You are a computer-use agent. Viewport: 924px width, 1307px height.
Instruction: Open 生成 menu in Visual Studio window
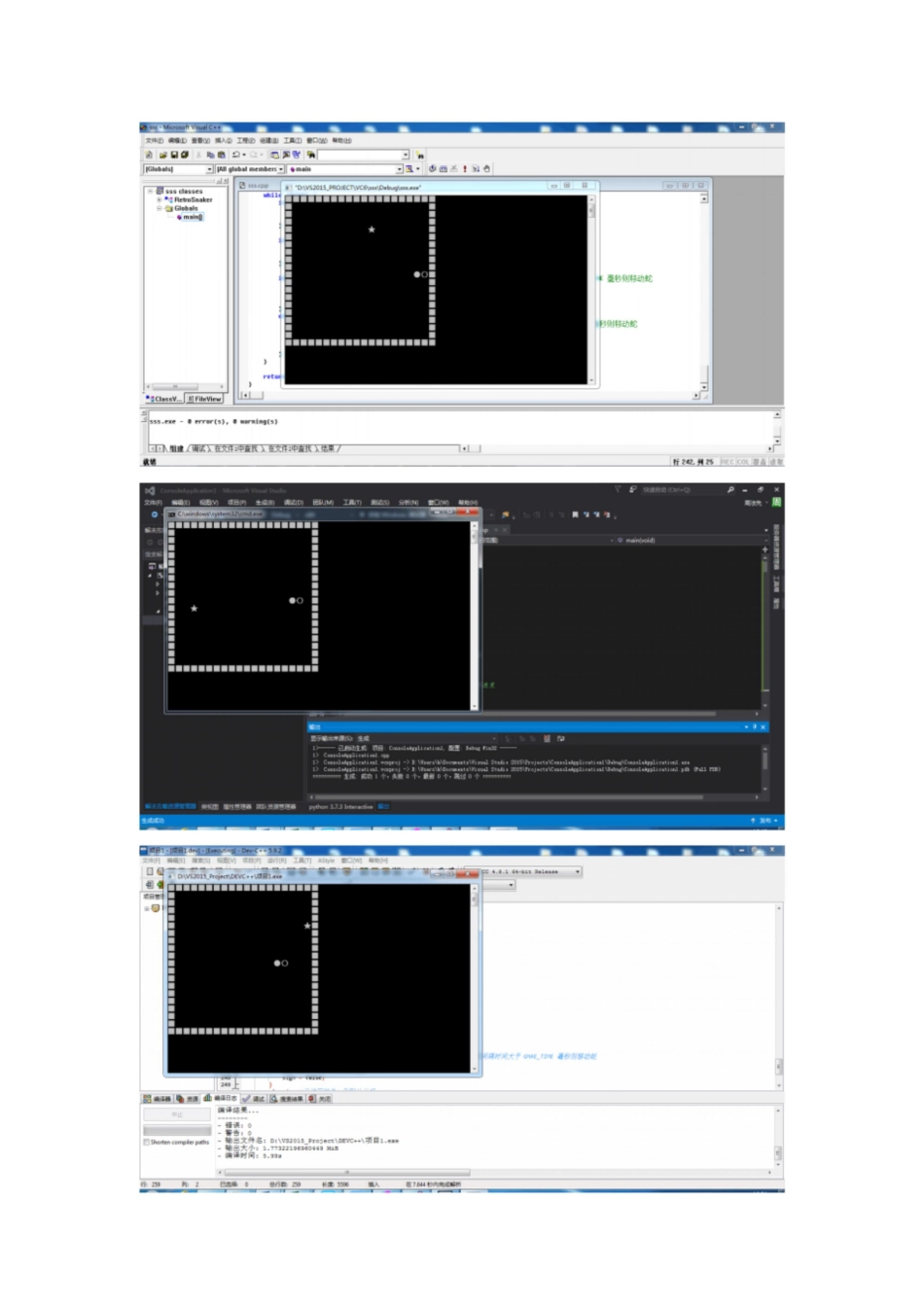tap(265, 502)
